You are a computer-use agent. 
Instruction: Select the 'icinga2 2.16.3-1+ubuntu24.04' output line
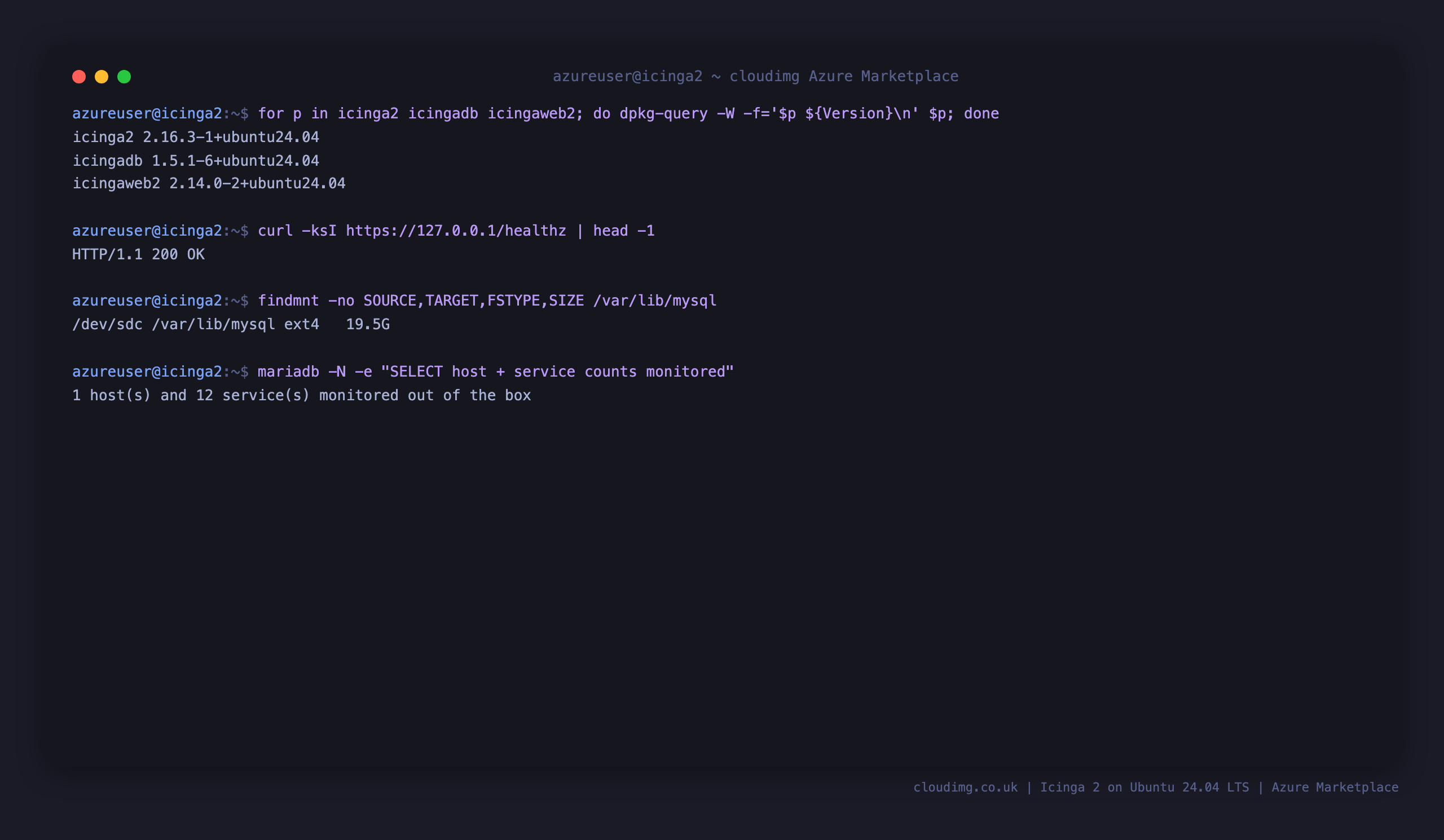coord(195,137)
